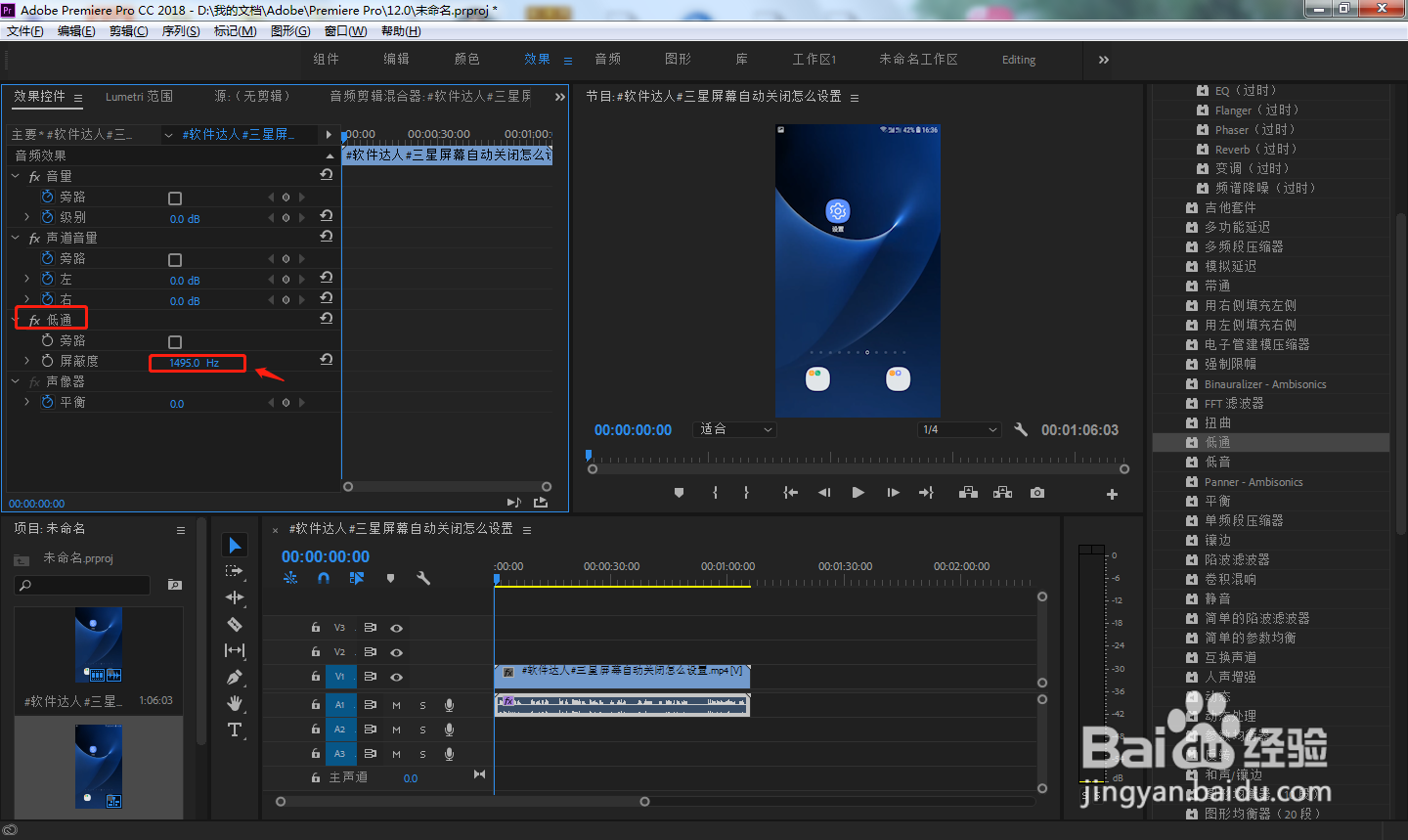The image size is (1408, 840).
Task: Toggle track lock for V1
Action: click(x=315, y=677)
